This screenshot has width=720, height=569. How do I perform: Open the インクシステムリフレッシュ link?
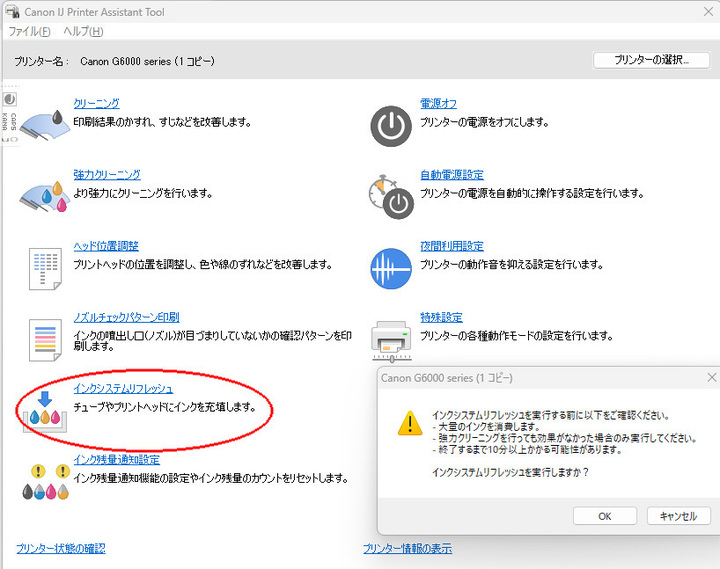123,389
